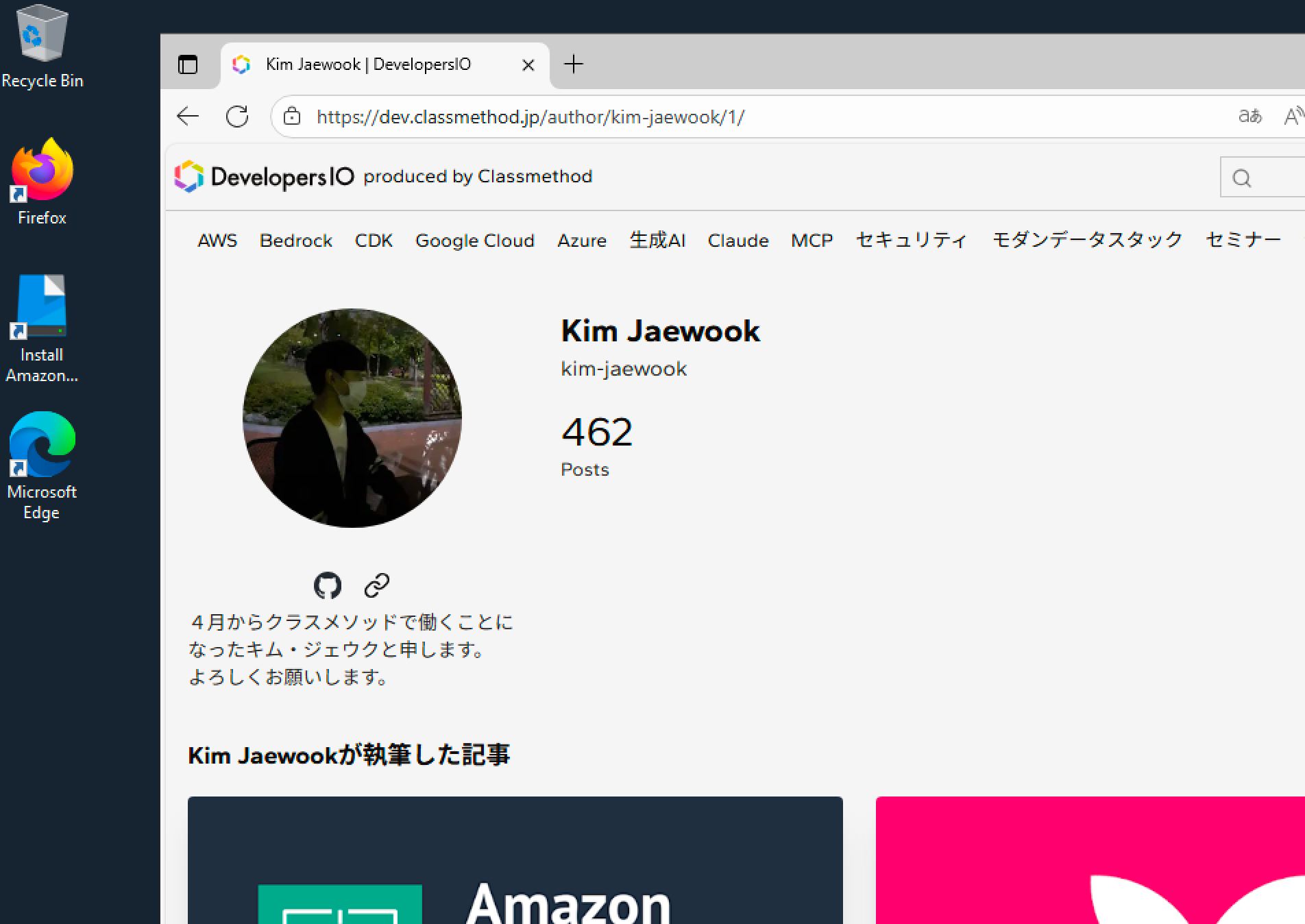Viewport: 1305px width, 924px height.
Task: Open the Recycle Bin desktop icon
Action: point(42,47)
